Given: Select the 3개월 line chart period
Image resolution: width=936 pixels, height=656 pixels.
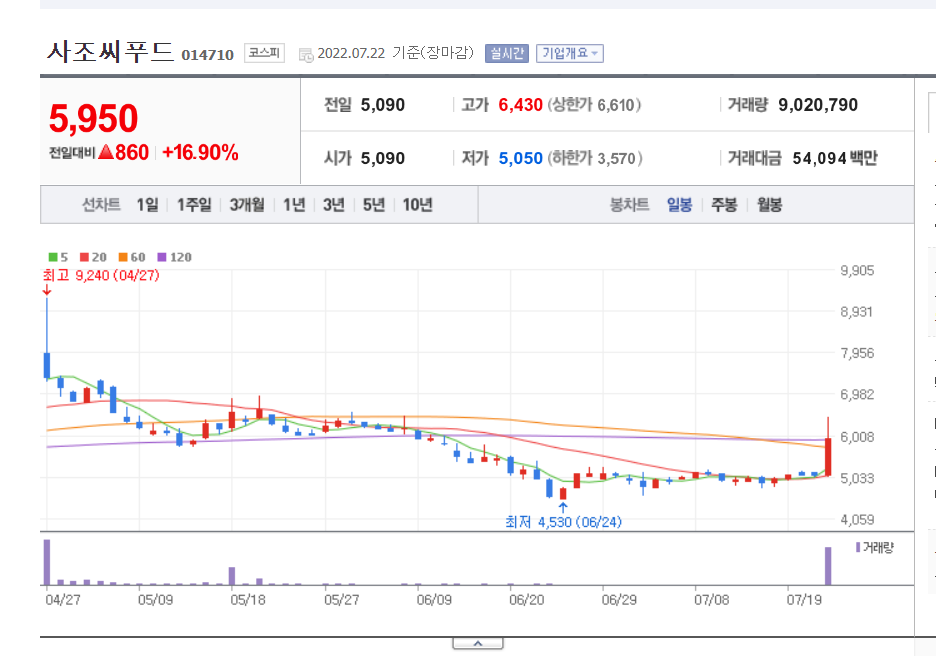Looking at the screenshot, I should (x=247, y=205).
